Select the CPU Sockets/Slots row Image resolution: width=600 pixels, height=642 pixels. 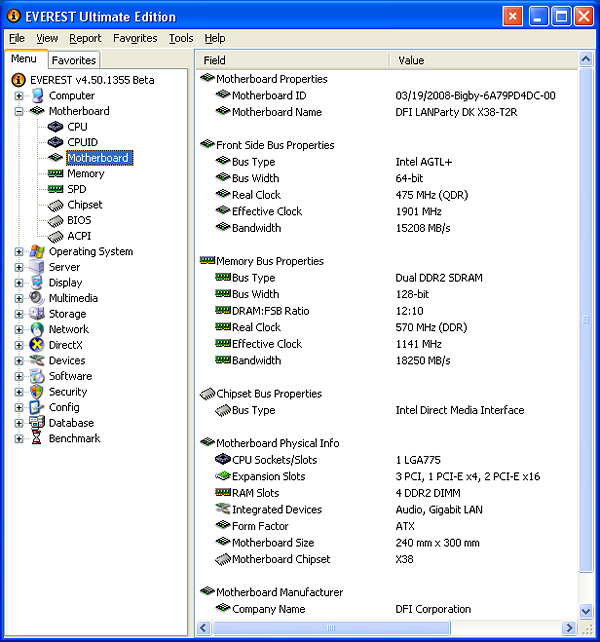point(387,460)
